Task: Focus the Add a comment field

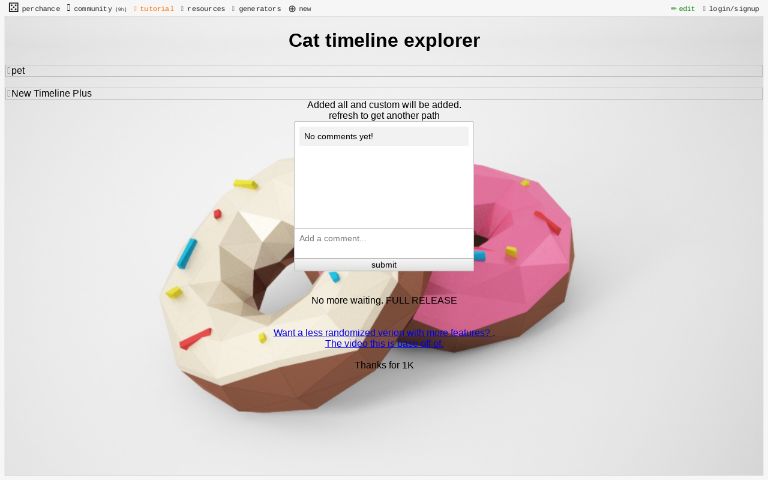Action: pyautogui.click(x=384, y=243)
